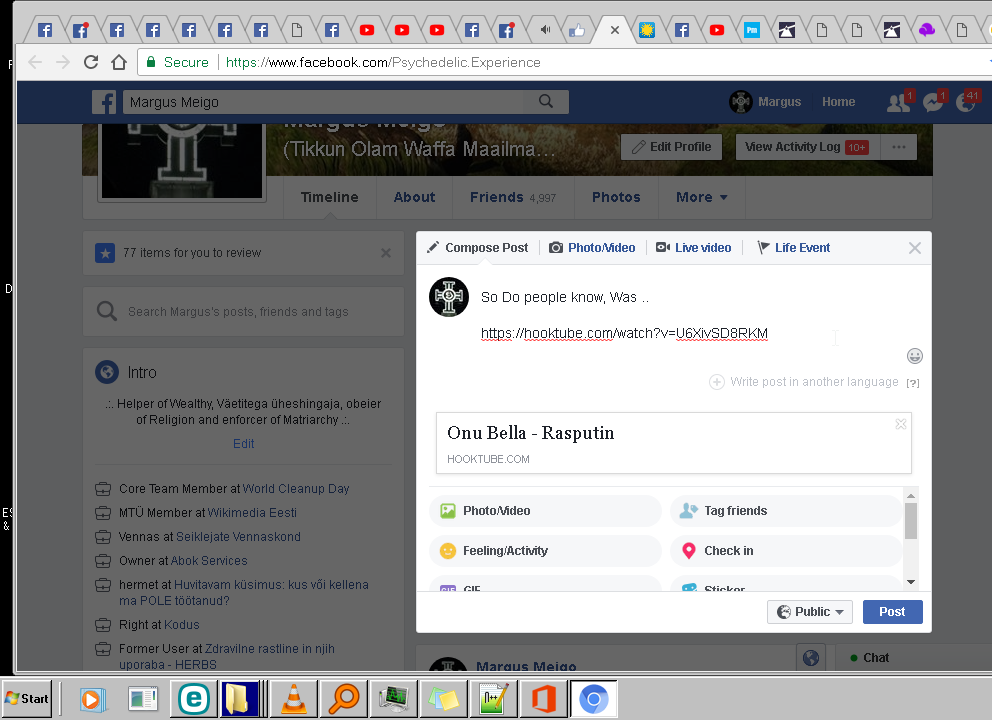Open VLC media player from taskbar
Screen dimensions: 992x720
[294, 699]
